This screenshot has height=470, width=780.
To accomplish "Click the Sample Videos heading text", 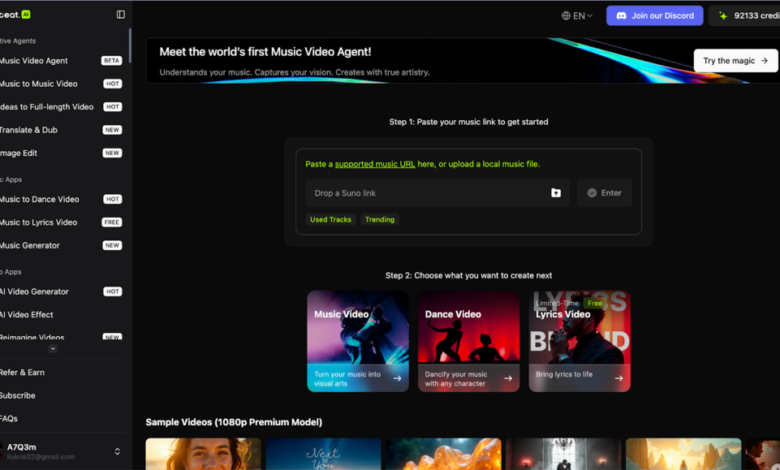I will click(x=234, y=422).
